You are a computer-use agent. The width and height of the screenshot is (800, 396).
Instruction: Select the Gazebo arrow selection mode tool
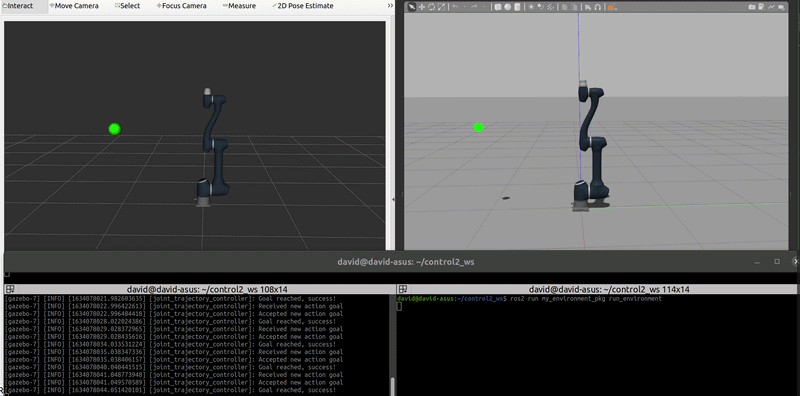412,7
